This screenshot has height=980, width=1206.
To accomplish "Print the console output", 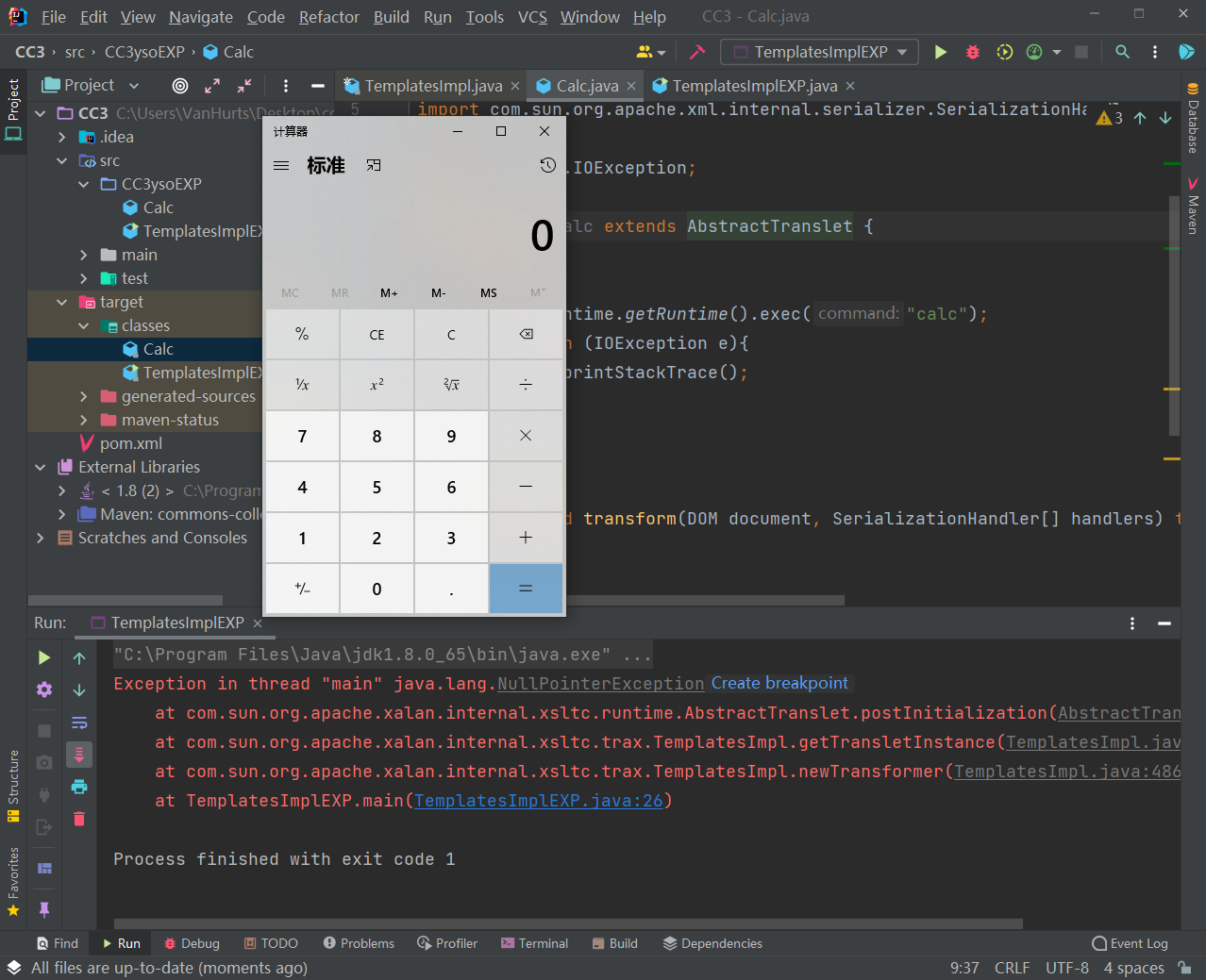I will coord(79,787).
